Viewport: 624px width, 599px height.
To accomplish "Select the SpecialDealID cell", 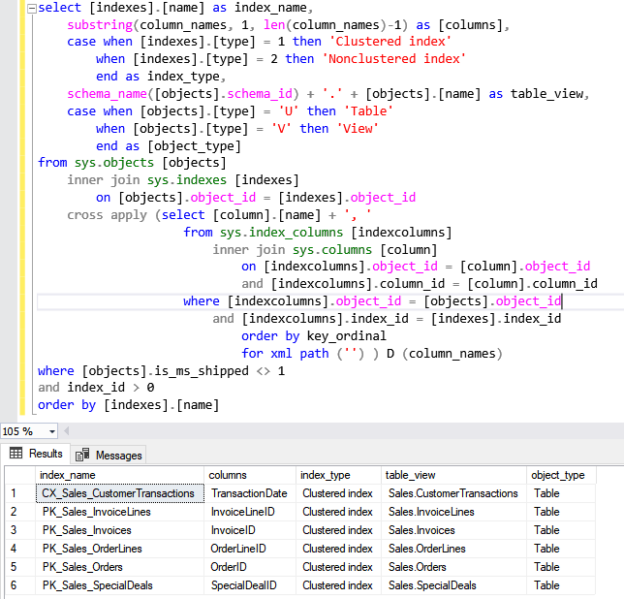I will [x=250, y=585].
